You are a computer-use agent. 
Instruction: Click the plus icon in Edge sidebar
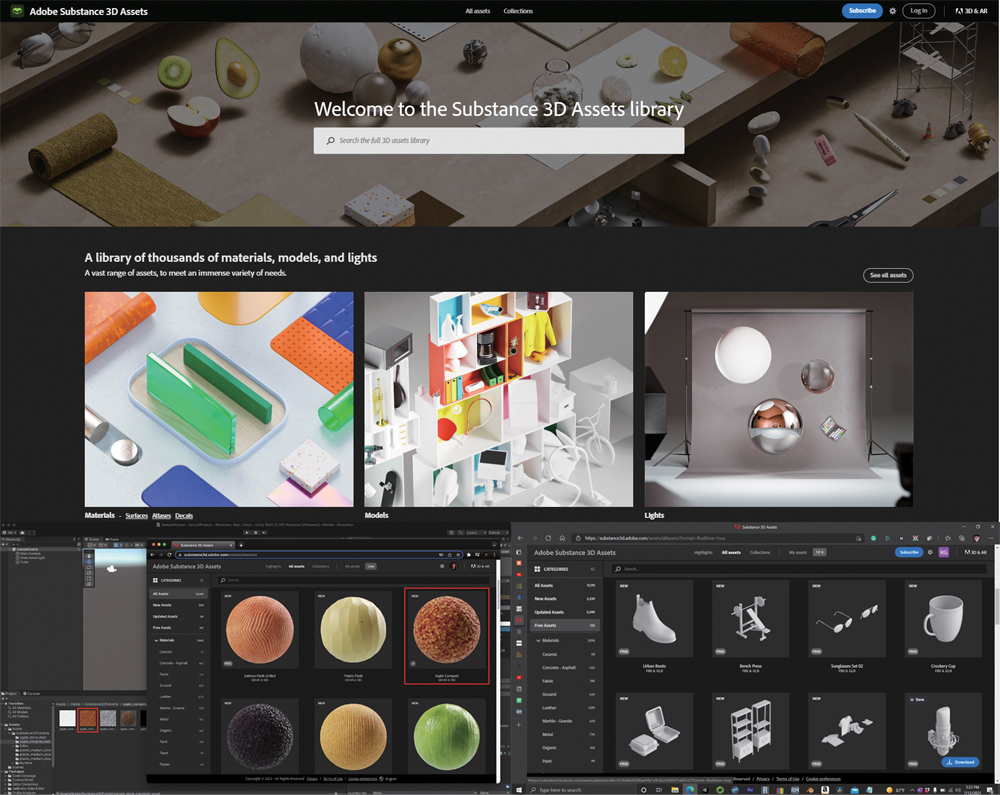tap(518, 725)
